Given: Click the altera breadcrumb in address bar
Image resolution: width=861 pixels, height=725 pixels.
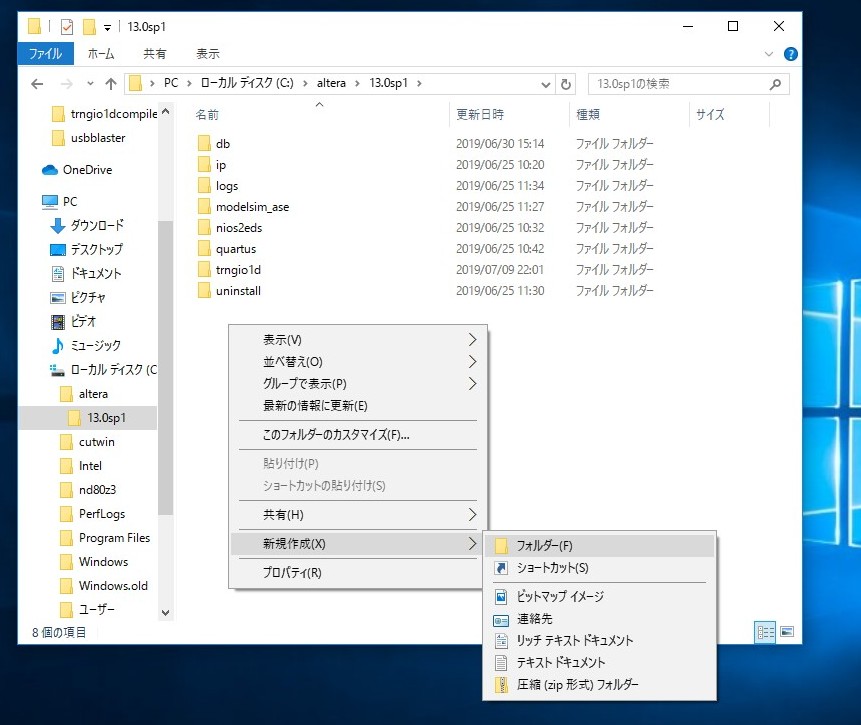Looking at the screenshot, I should 331,83.
